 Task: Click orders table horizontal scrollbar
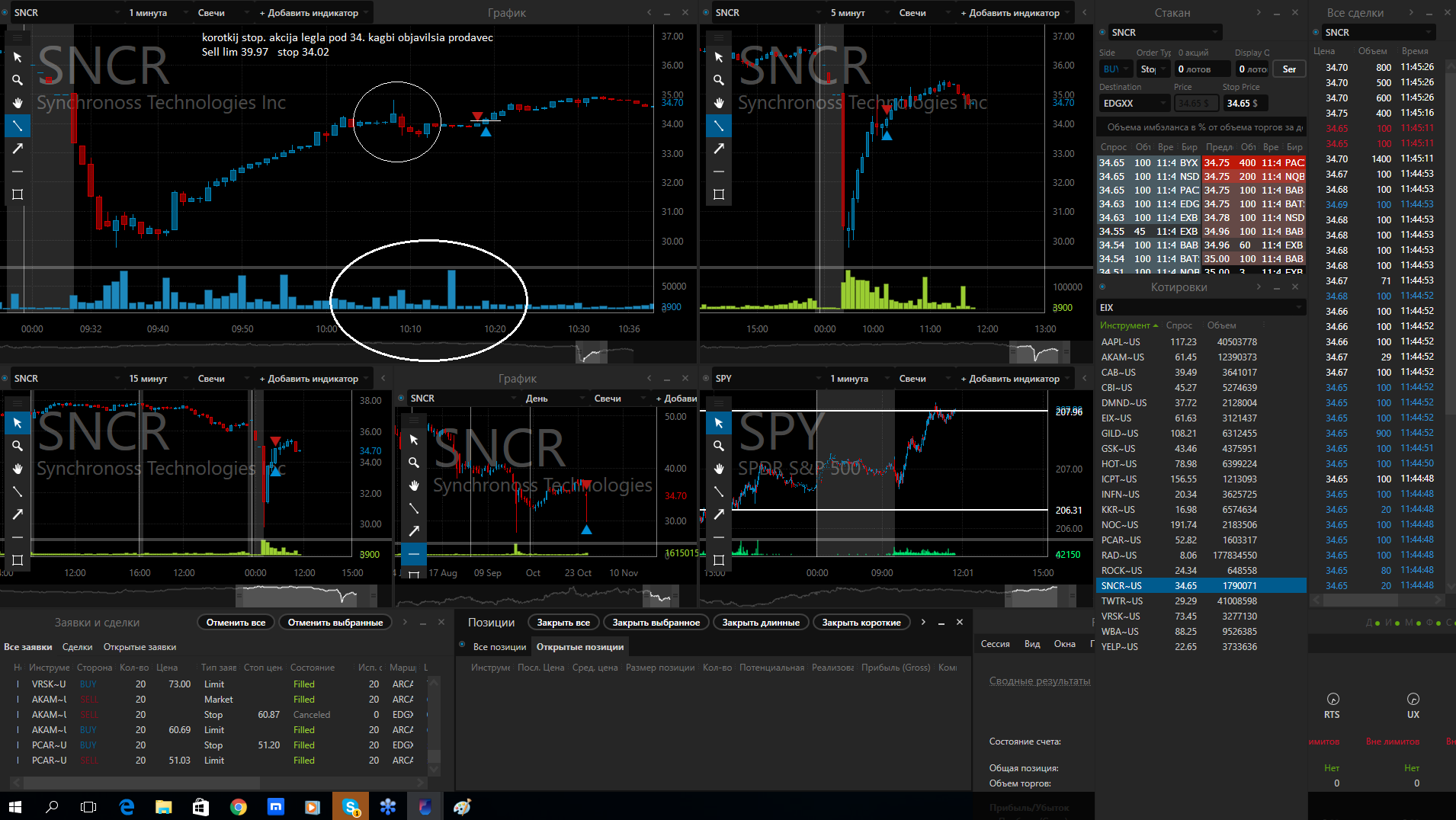point(142,783)
